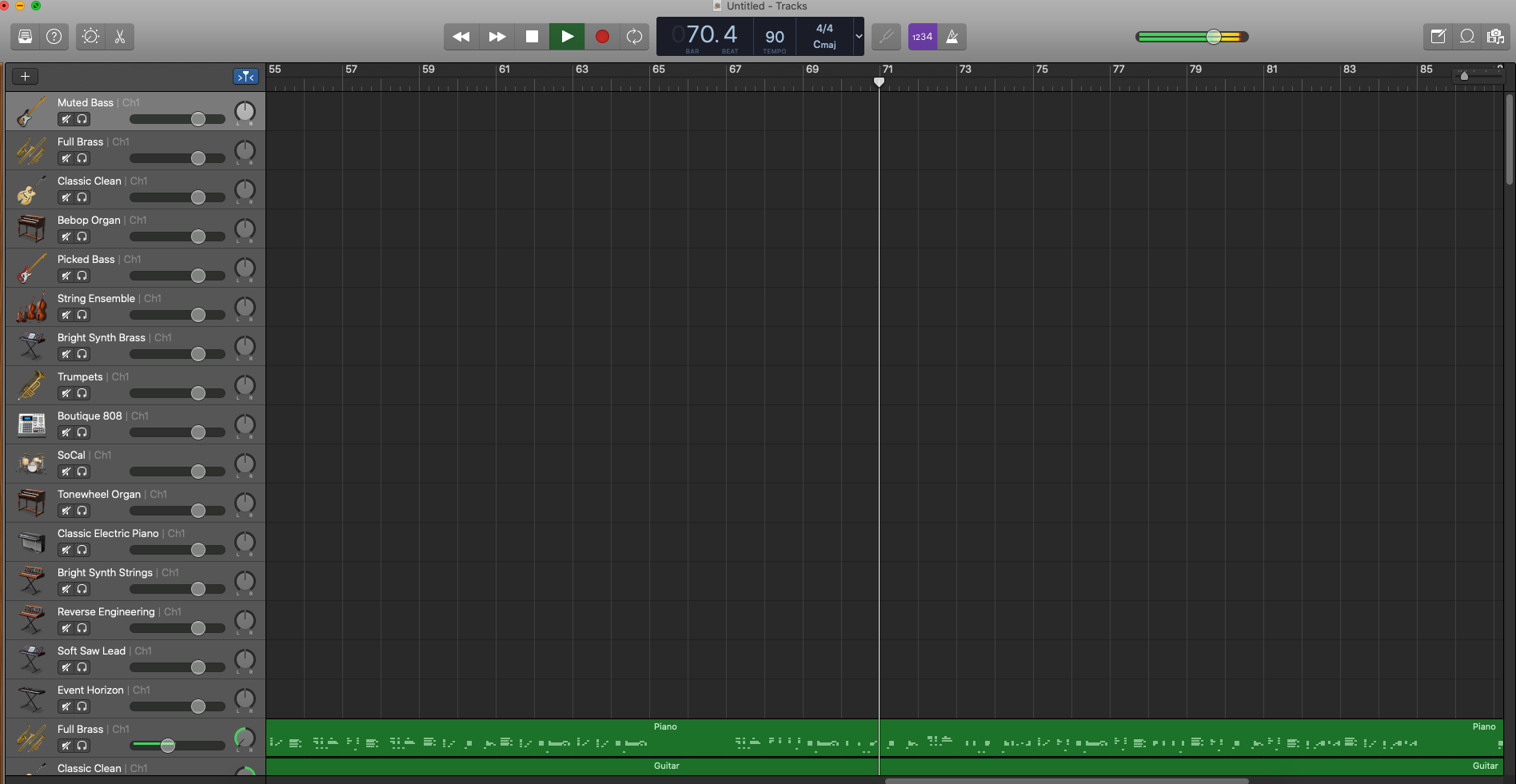Click the Cmaj key signature
This screenshot has width=1516, height=784.
[x=824, y=45]
